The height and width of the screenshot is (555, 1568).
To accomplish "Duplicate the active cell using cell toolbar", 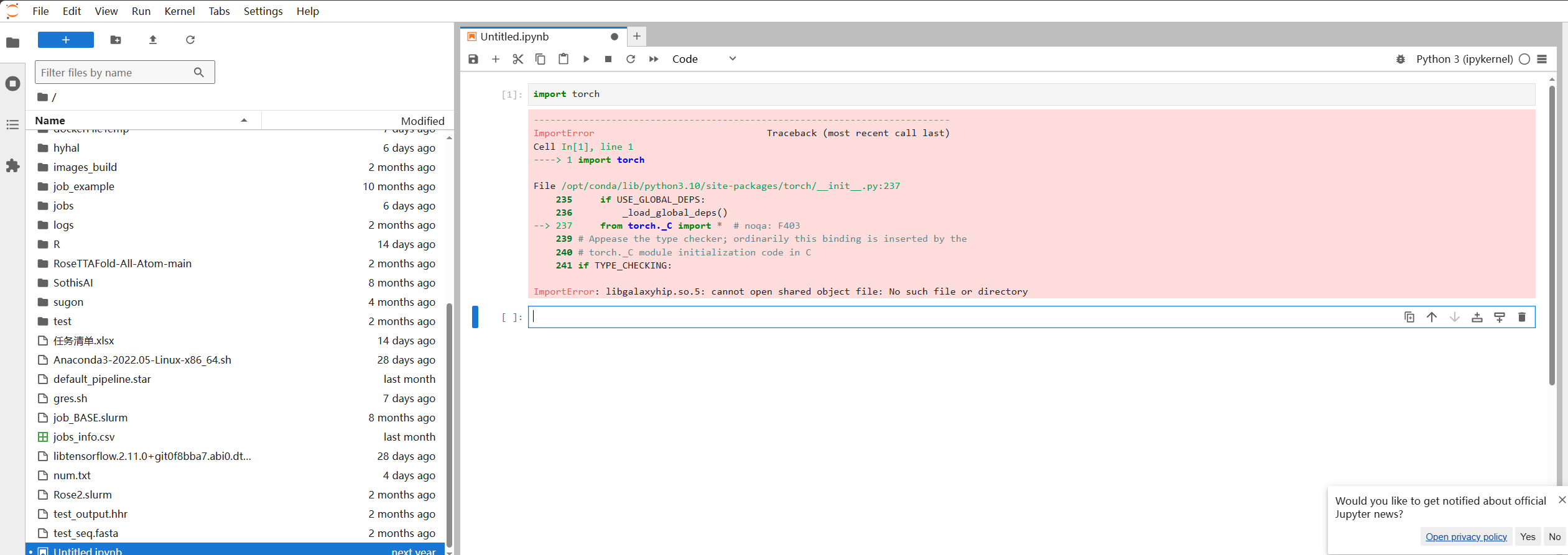I will 1409,317.
